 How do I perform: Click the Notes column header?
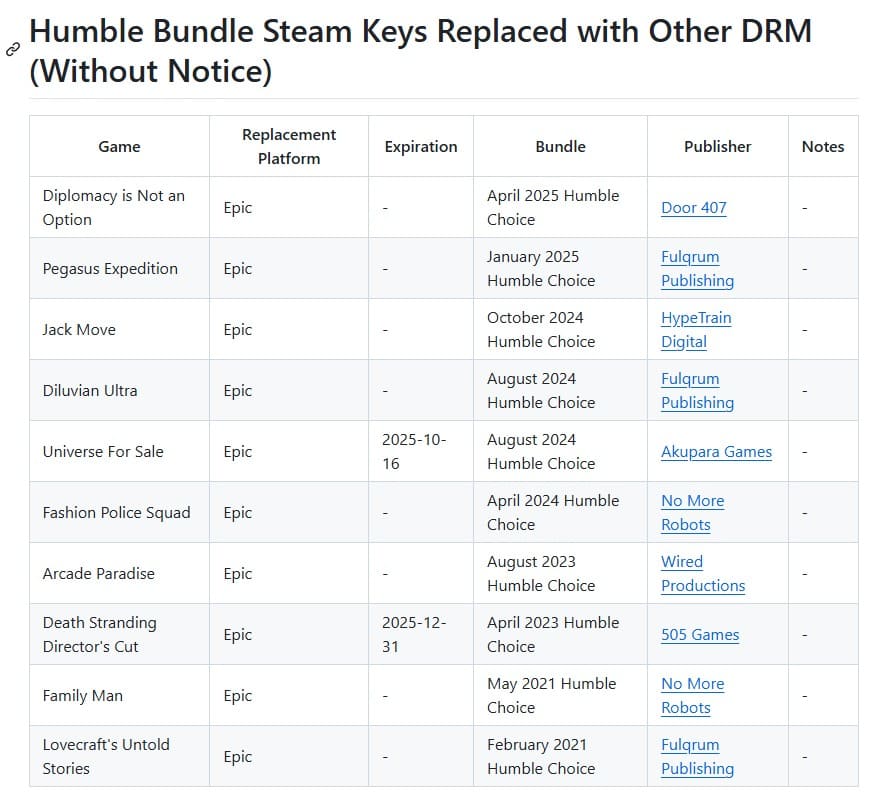point(823,146)
